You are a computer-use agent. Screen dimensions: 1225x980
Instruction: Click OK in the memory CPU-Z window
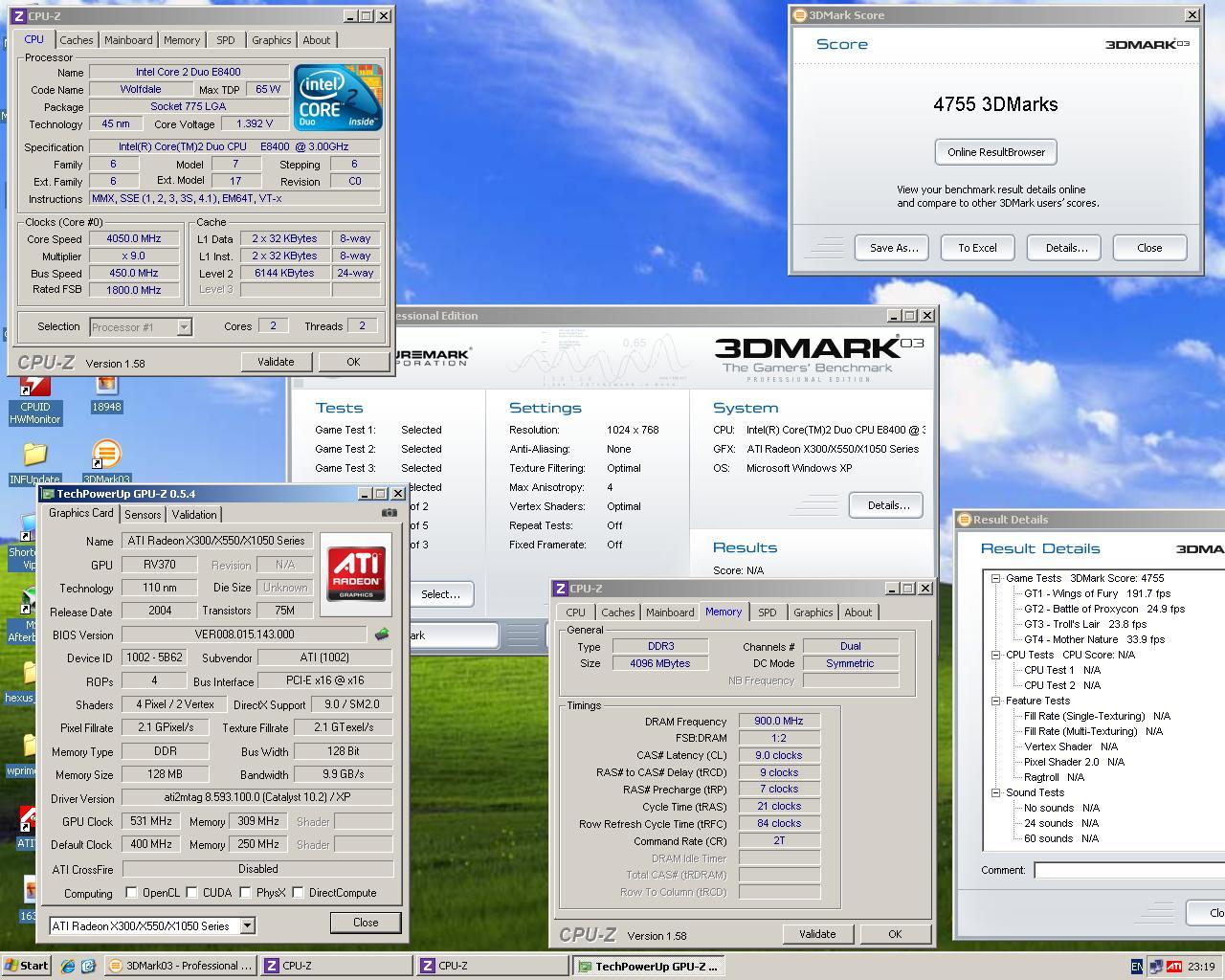tap(895, 934)
